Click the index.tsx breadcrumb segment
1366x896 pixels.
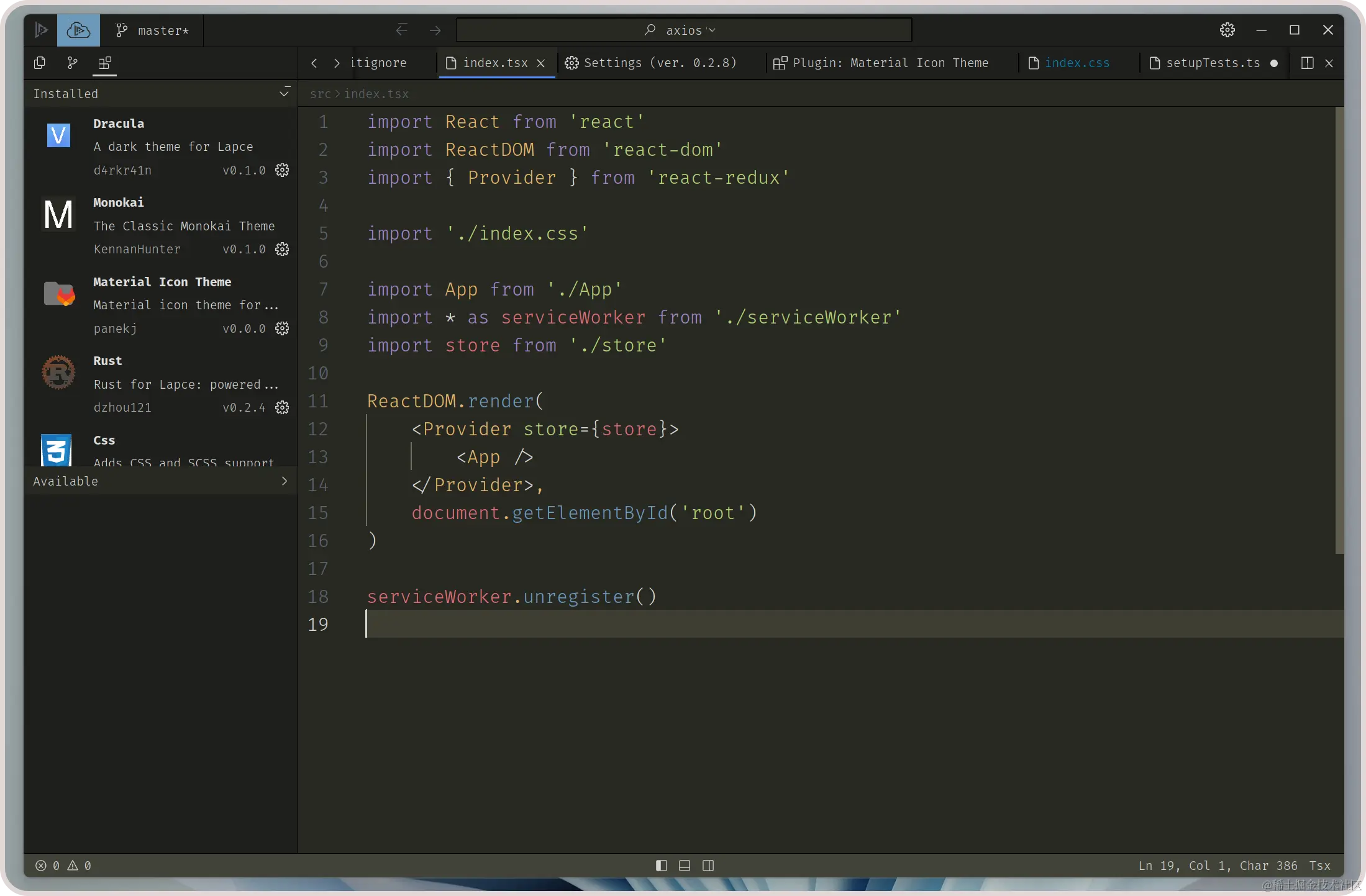[x=376, y=94]
